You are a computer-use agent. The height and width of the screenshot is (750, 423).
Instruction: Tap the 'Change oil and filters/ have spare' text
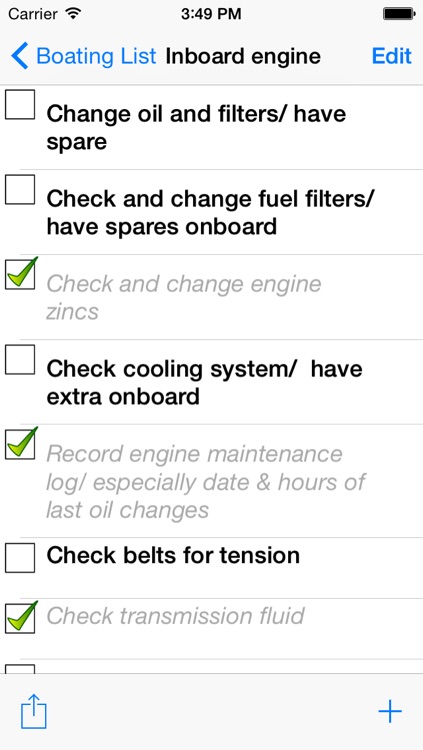(196, 128)
